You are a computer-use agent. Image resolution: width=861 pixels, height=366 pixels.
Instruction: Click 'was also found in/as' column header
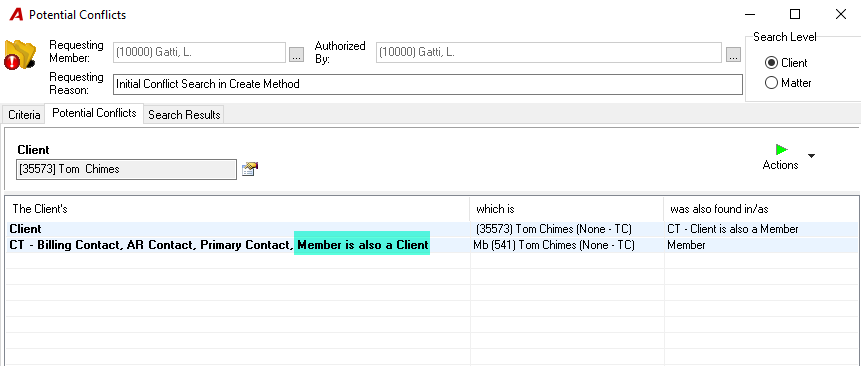761,209
